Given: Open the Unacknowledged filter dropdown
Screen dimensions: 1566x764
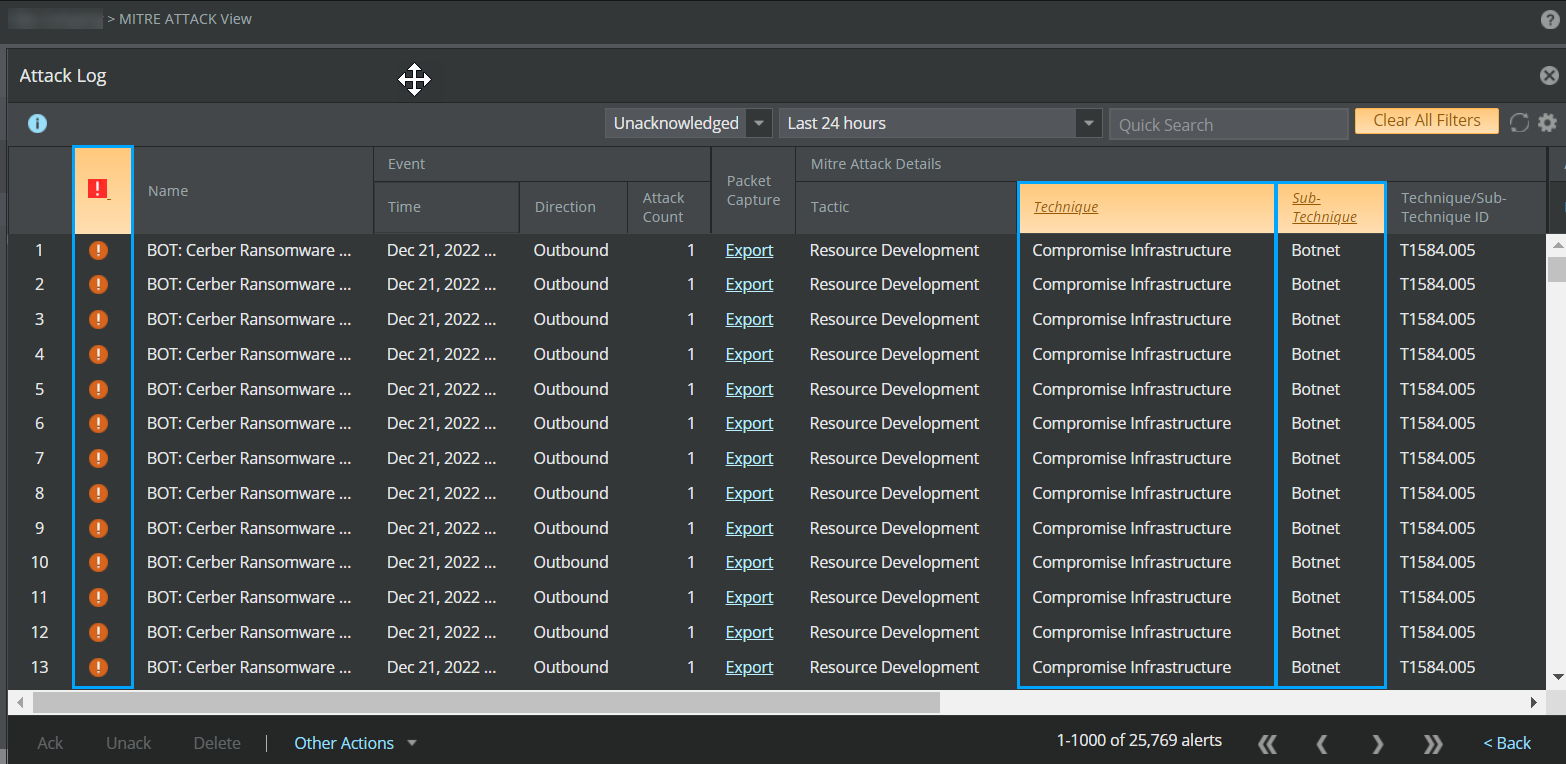Looking at the screenshot, I should (688, 123).
